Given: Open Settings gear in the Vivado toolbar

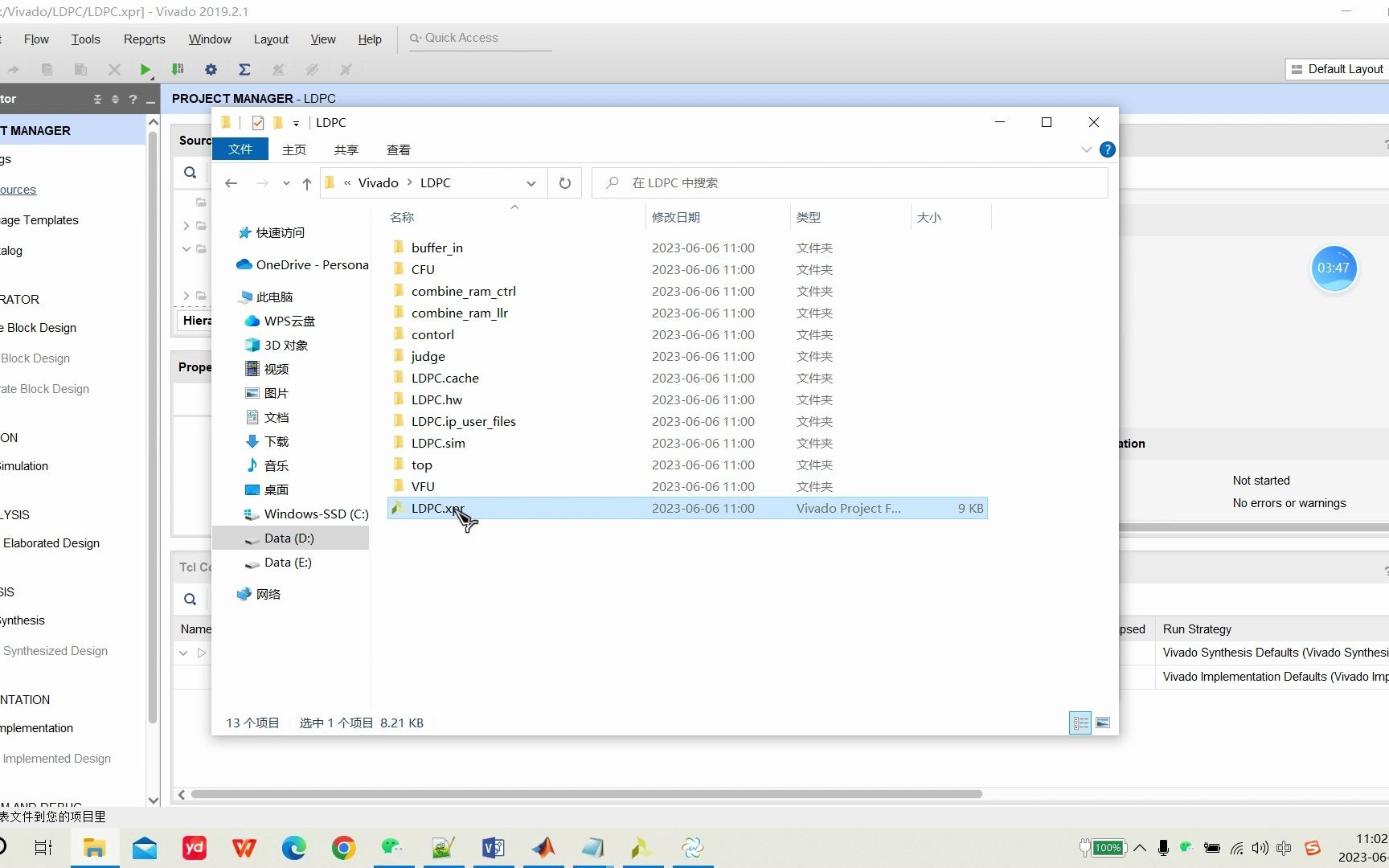Looking at the screenshot, I should pyautogui.click(x=211, y=70).
